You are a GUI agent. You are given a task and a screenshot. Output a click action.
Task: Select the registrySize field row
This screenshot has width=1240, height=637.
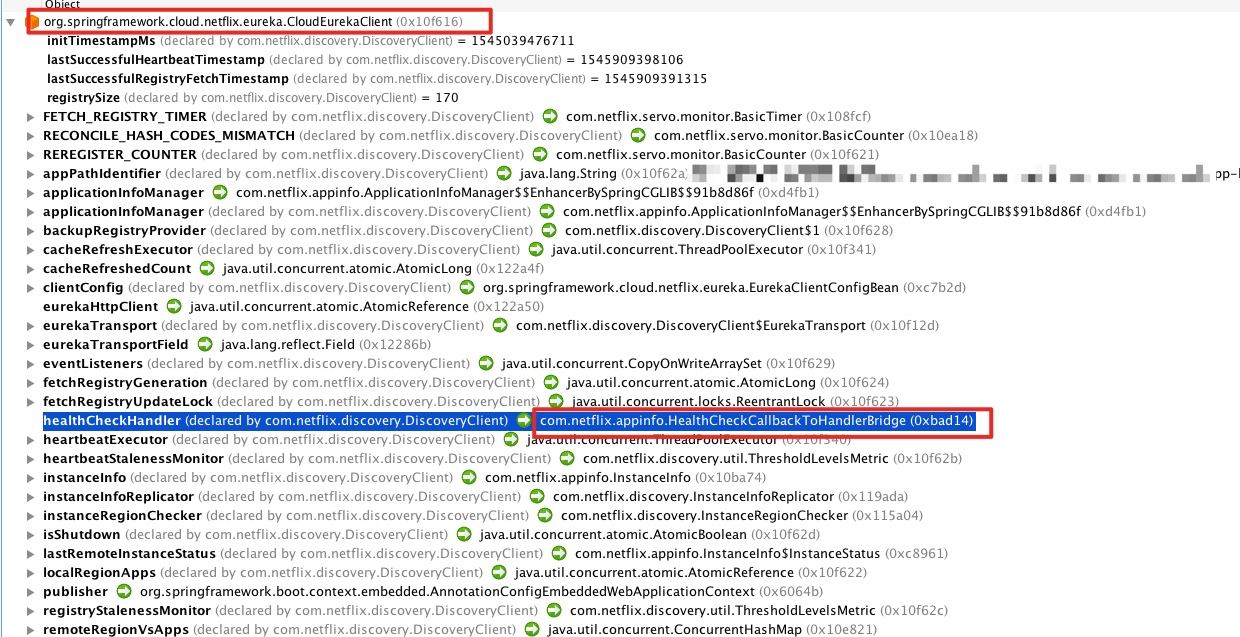pyautogui.click(x=253, y=98)
